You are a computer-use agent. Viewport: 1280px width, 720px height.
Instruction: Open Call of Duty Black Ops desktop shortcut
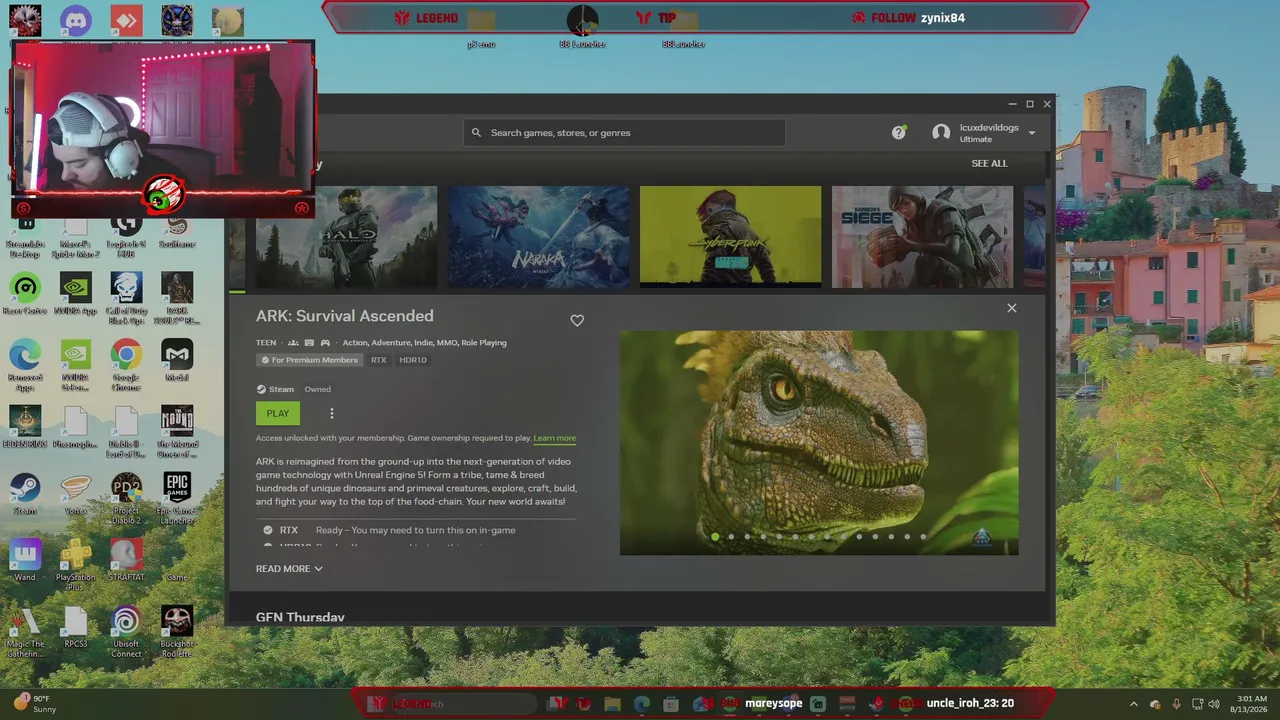pyautogui.click(x=126, y=298)
